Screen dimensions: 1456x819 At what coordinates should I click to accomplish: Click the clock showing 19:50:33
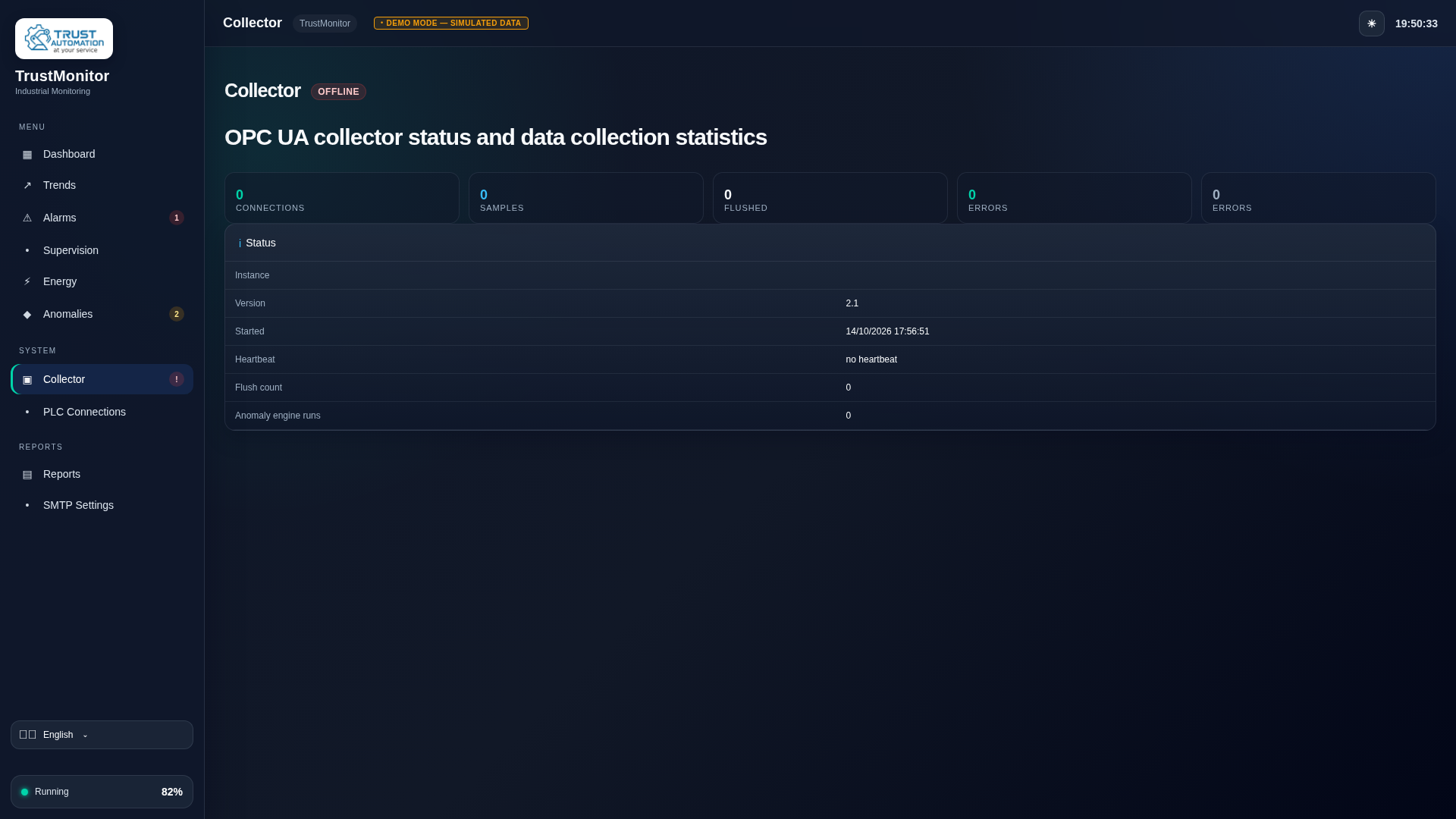1417,24
